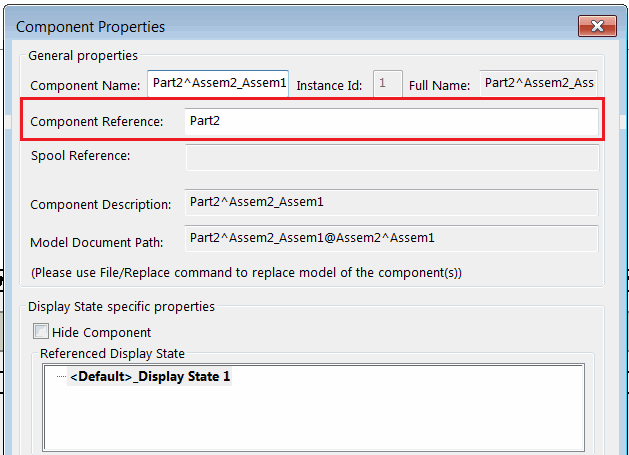
Task: Toggle the Hide Component checkbox
Action: pos(41,332)
